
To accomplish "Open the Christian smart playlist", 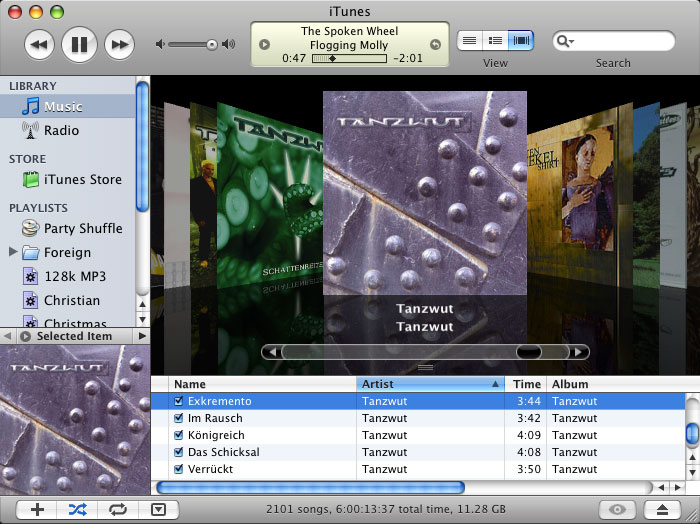I will click(x=68, y=300).
